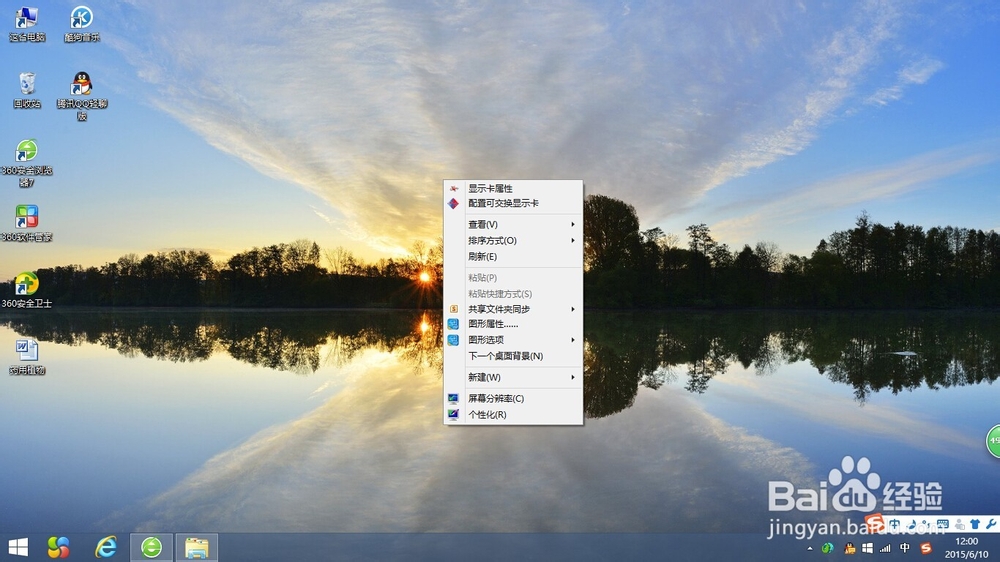Open 酷狗音乐 desktop shortcut

point(82,24)
